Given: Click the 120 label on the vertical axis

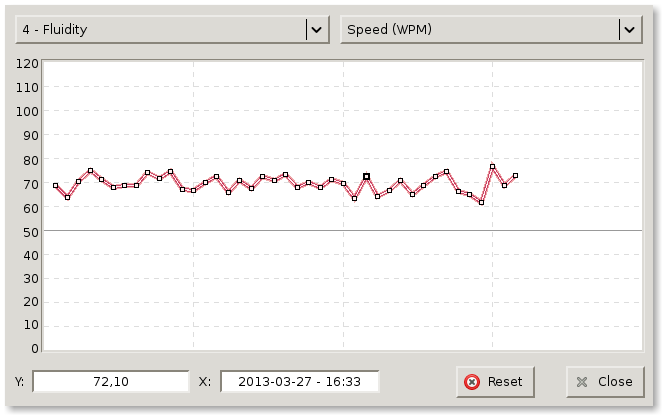Looking at the screenshot, I should coord(27,63).
